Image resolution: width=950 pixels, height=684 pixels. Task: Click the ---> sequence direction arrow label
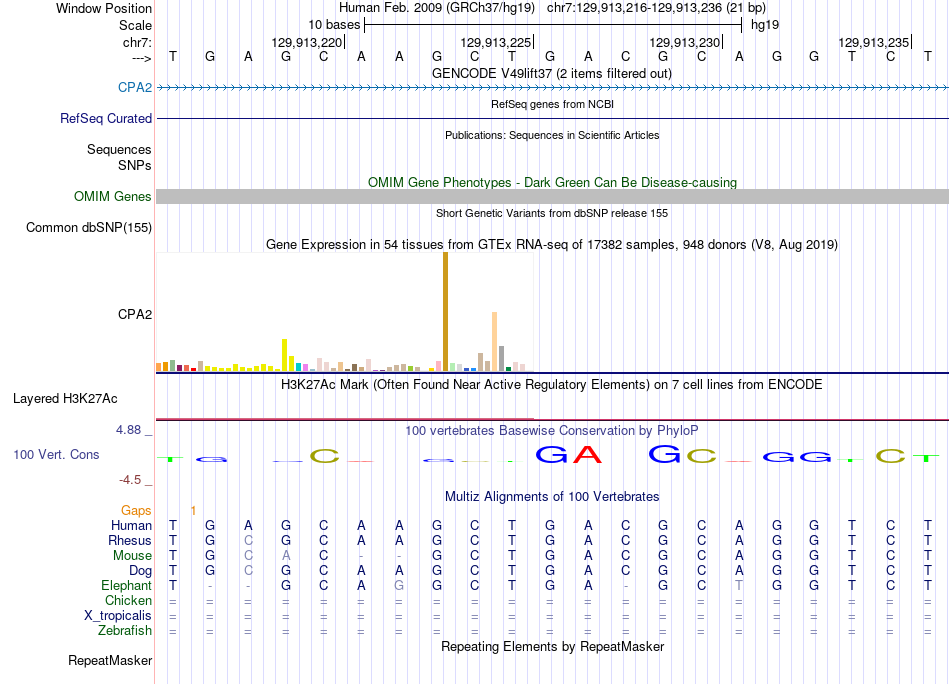pyautogui.click(x=142, y=58)
